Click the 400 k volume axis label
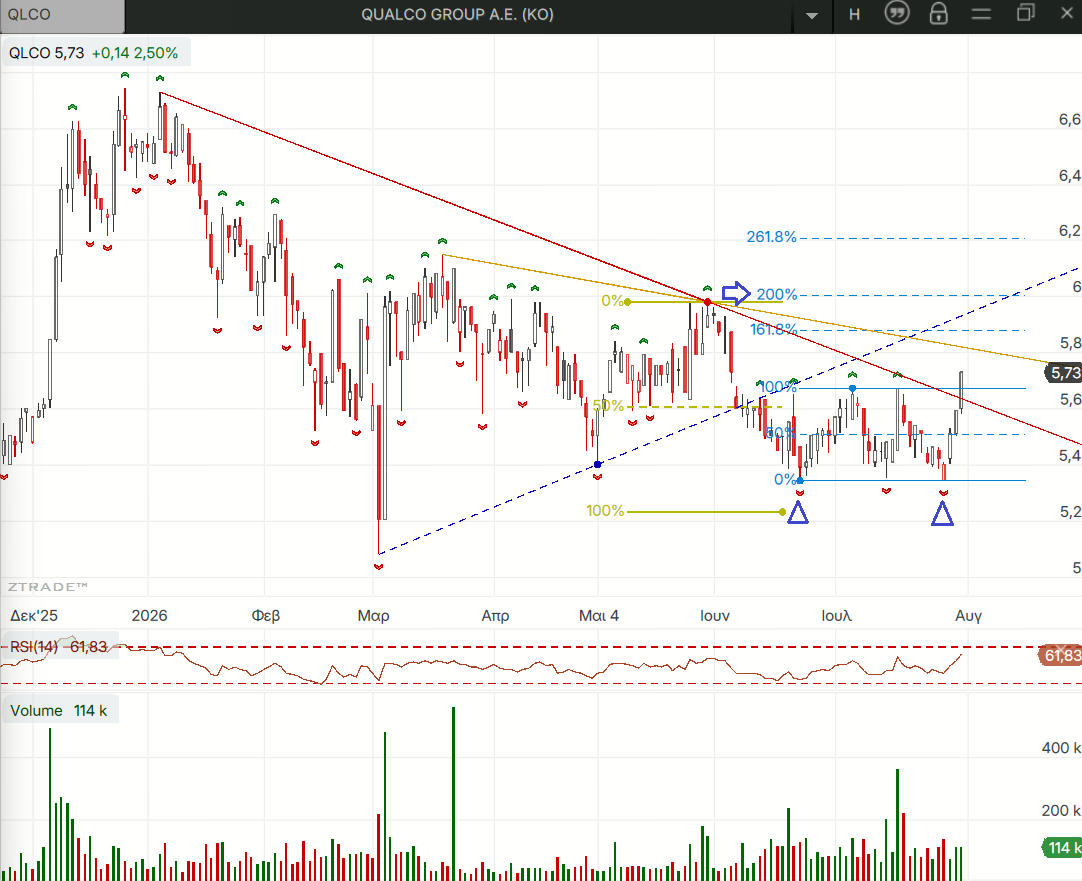The height and width of the screenshot is (881, 1082). pyautogui.click(x=1061, y=748)
